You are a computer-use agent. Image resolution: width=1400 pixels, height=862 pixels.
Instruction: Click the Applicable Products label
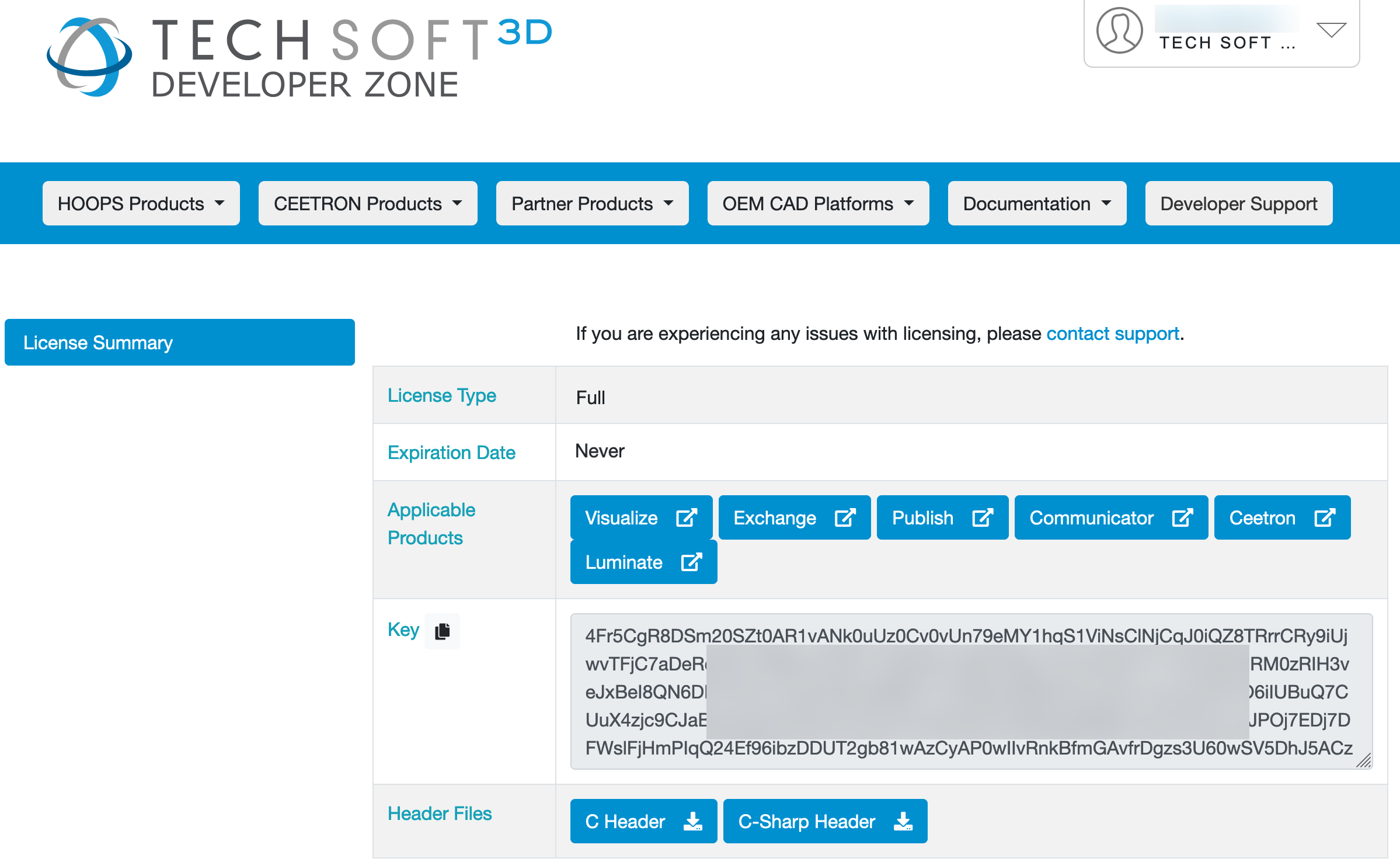(x=431, y=524)
